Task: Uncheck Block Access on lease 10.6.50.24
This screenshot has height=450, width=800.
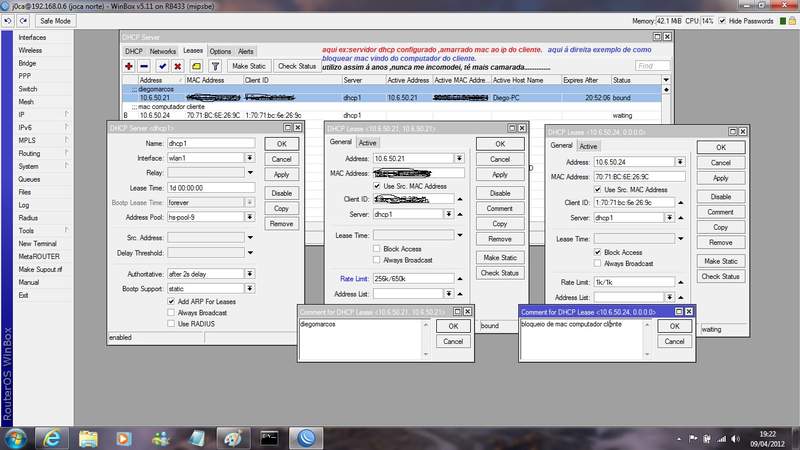Action: pyautogui.click(x=598, y=252)
